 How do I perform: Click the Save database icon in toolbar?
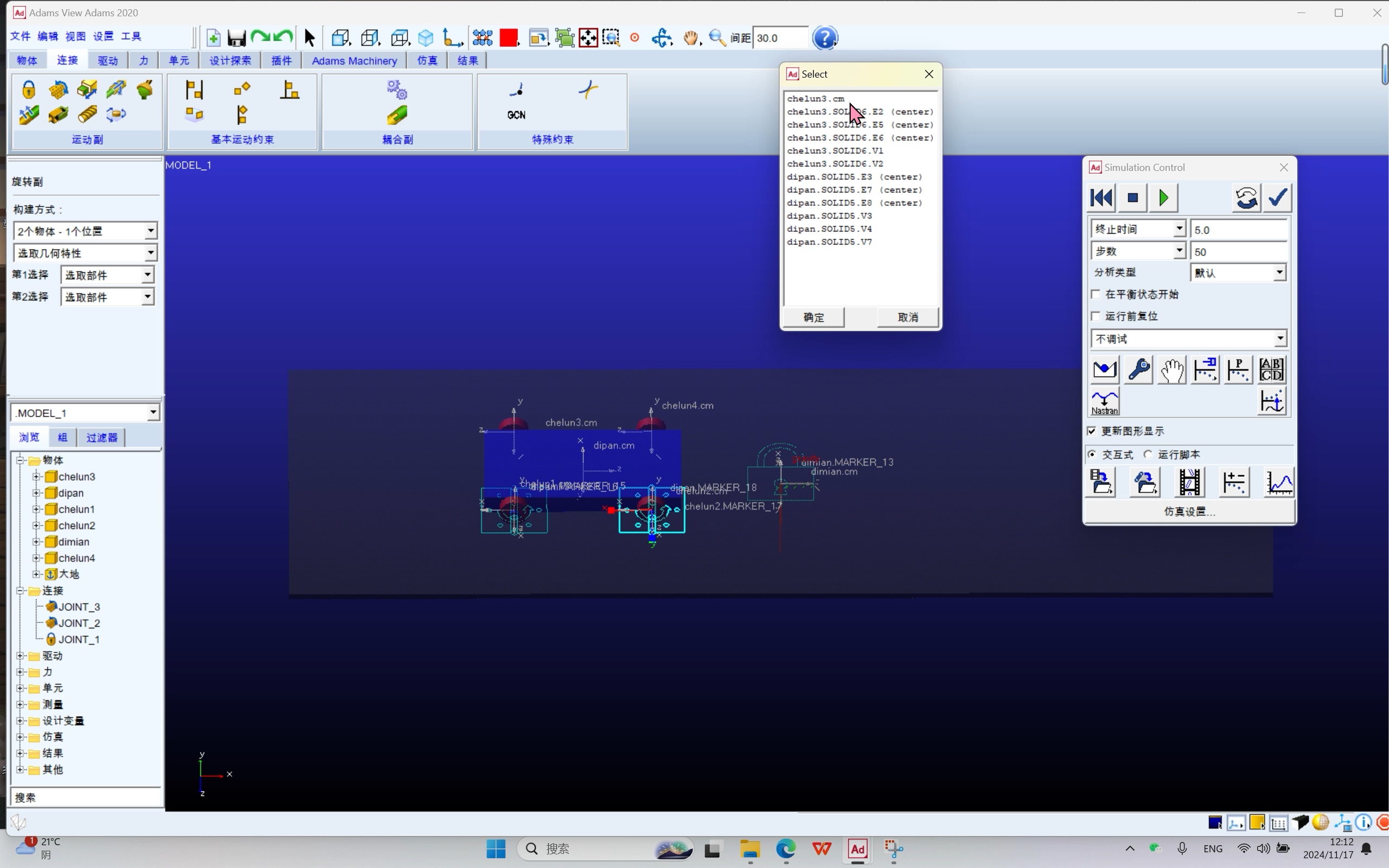[236, 38]
